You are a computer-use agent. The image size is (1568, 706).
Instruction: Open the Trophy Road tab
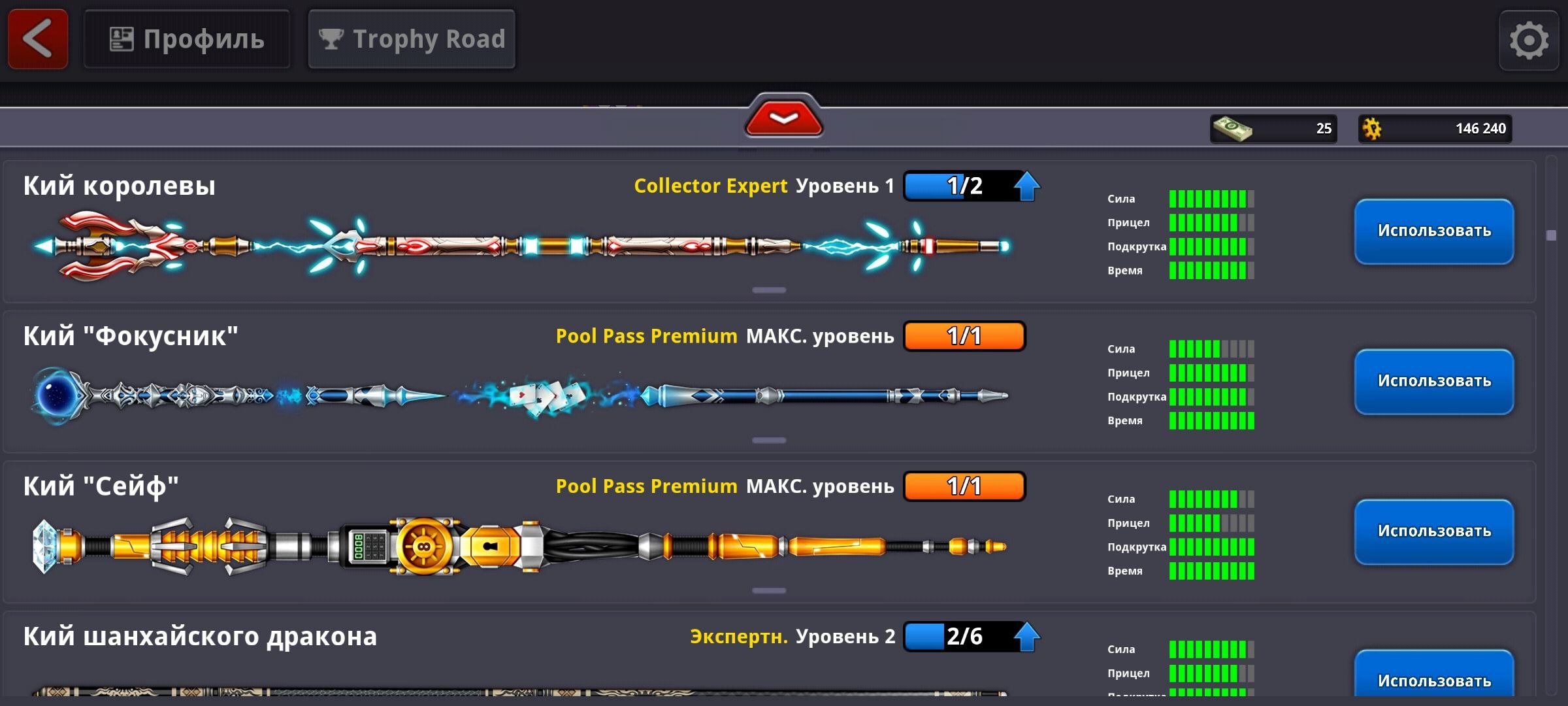[412, 39]
